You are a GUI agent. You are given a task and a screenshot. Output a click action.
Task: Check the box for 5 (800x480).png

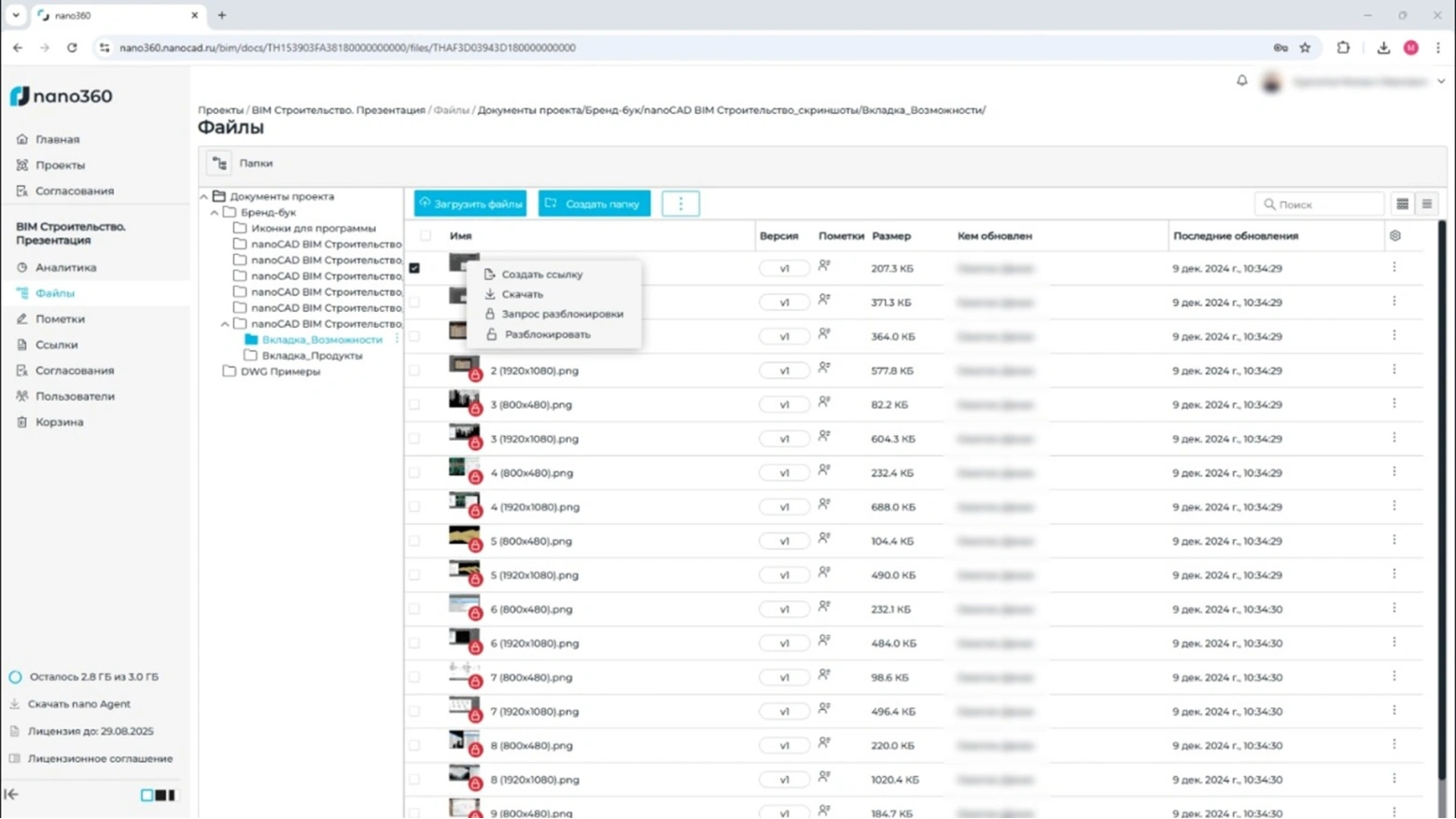tap(414, 541)
